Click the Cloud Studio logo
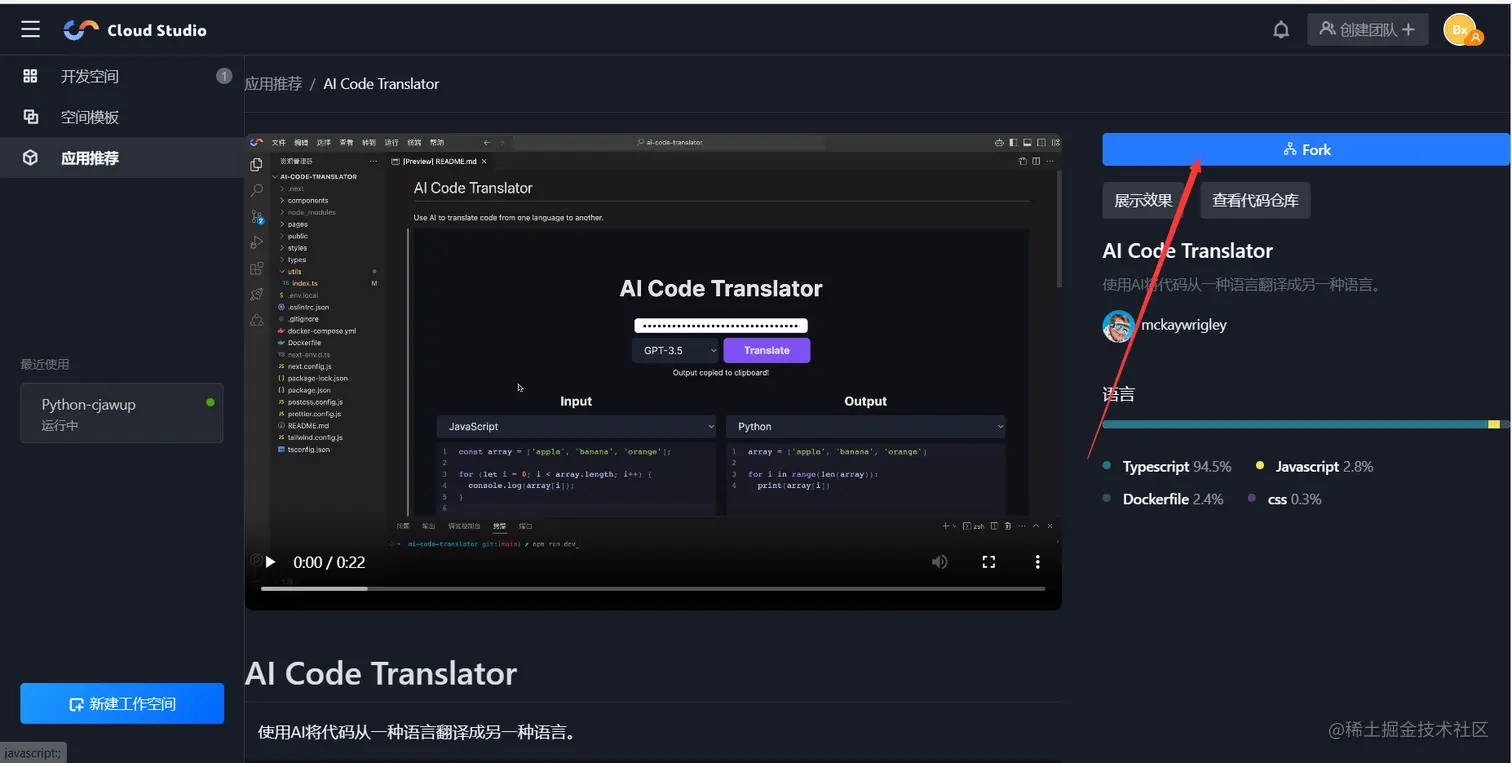1512x763 pixels. (135, 30)
